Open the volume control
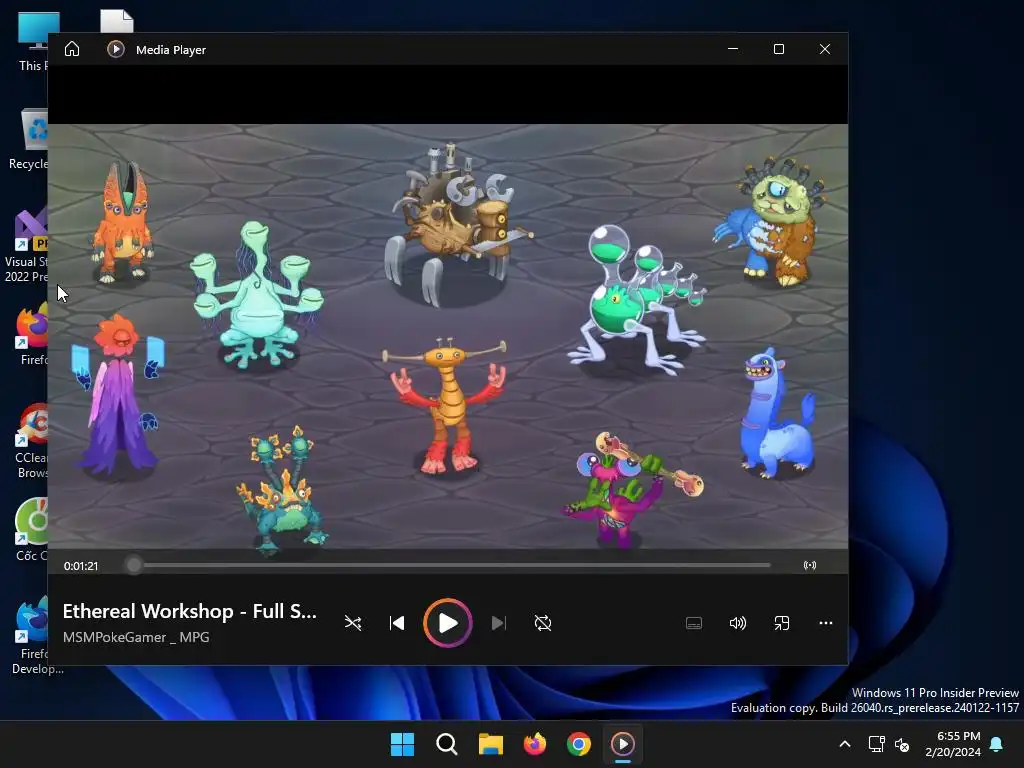Image resolution: width=1024 pixels, height=768 pixels. point(737,623)
